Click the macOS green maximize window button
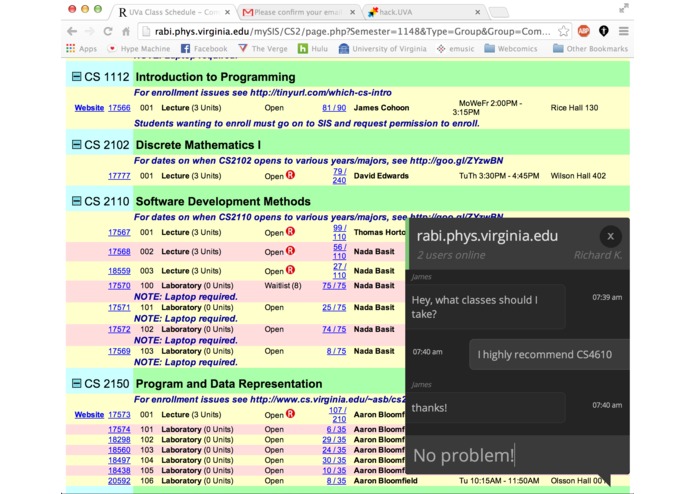The width and height of the screenshot is (695, 494). (x=98, y=9)
